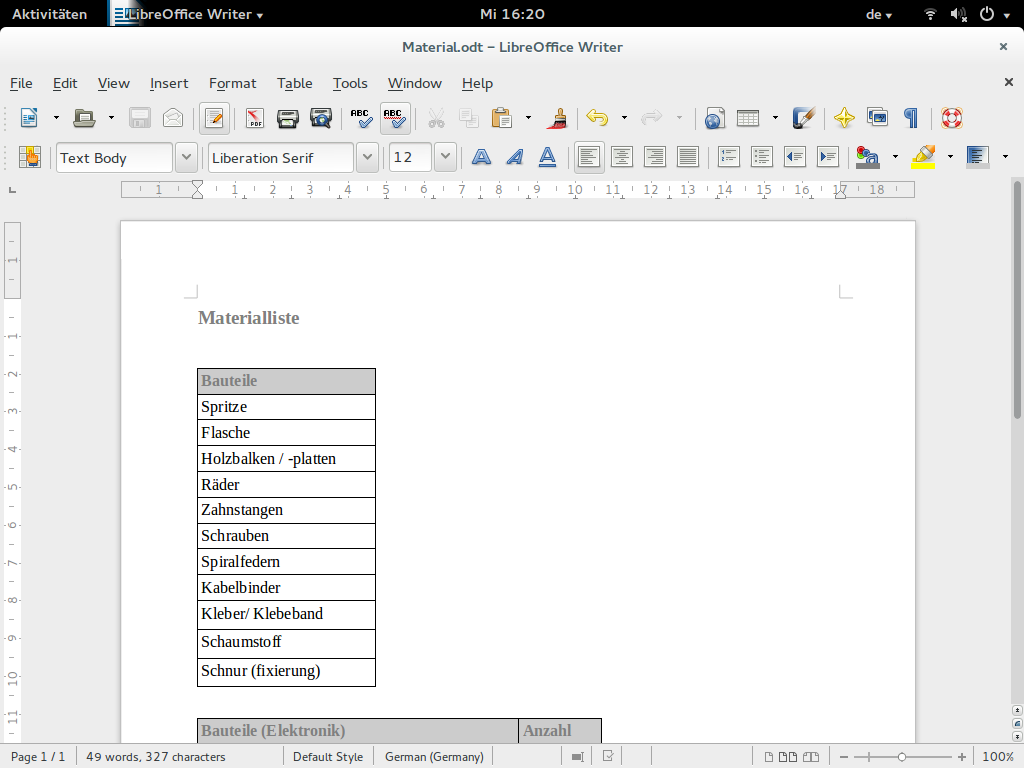The width and height of the screenshot is (1024, 768).
Task: Click the Default Style page style field
Action: (x=328, y=757)
